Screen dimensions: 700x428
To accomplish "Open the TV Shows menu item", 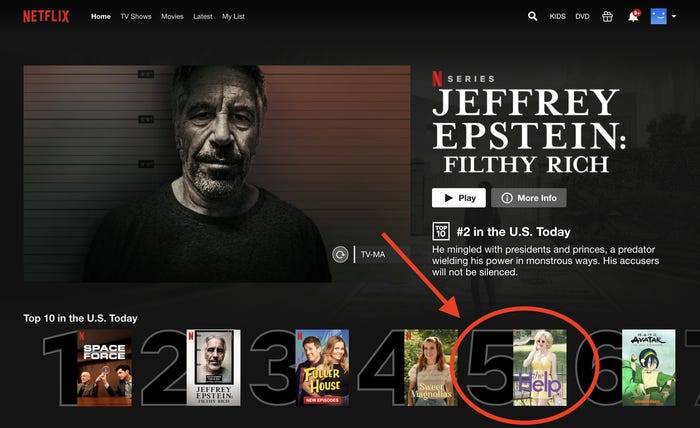I will (136, 17).
